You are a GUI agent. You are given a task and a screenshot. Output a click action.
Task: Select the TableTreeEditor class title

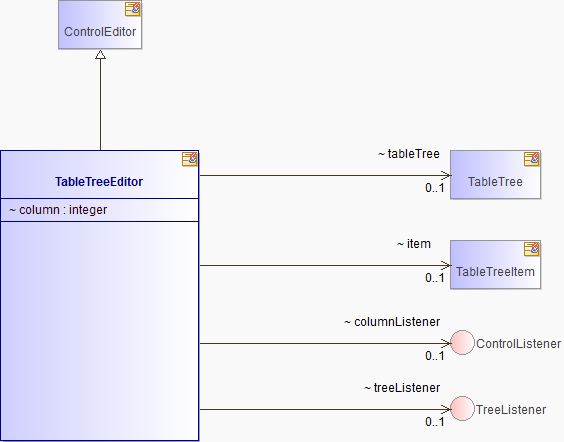99,182
